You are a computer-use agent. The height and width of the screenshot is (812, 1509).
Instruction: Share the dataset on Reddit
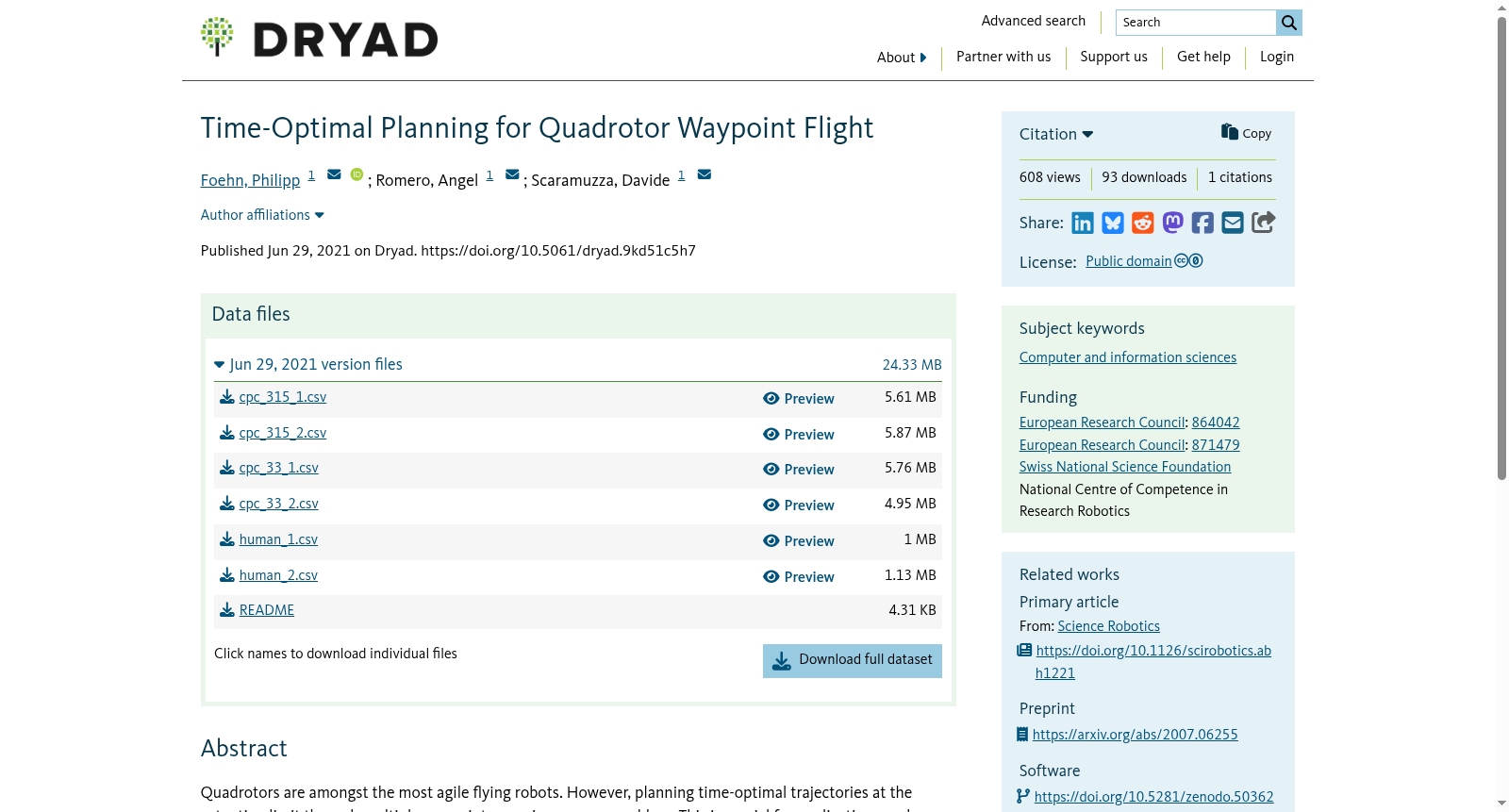point(1143,223)
